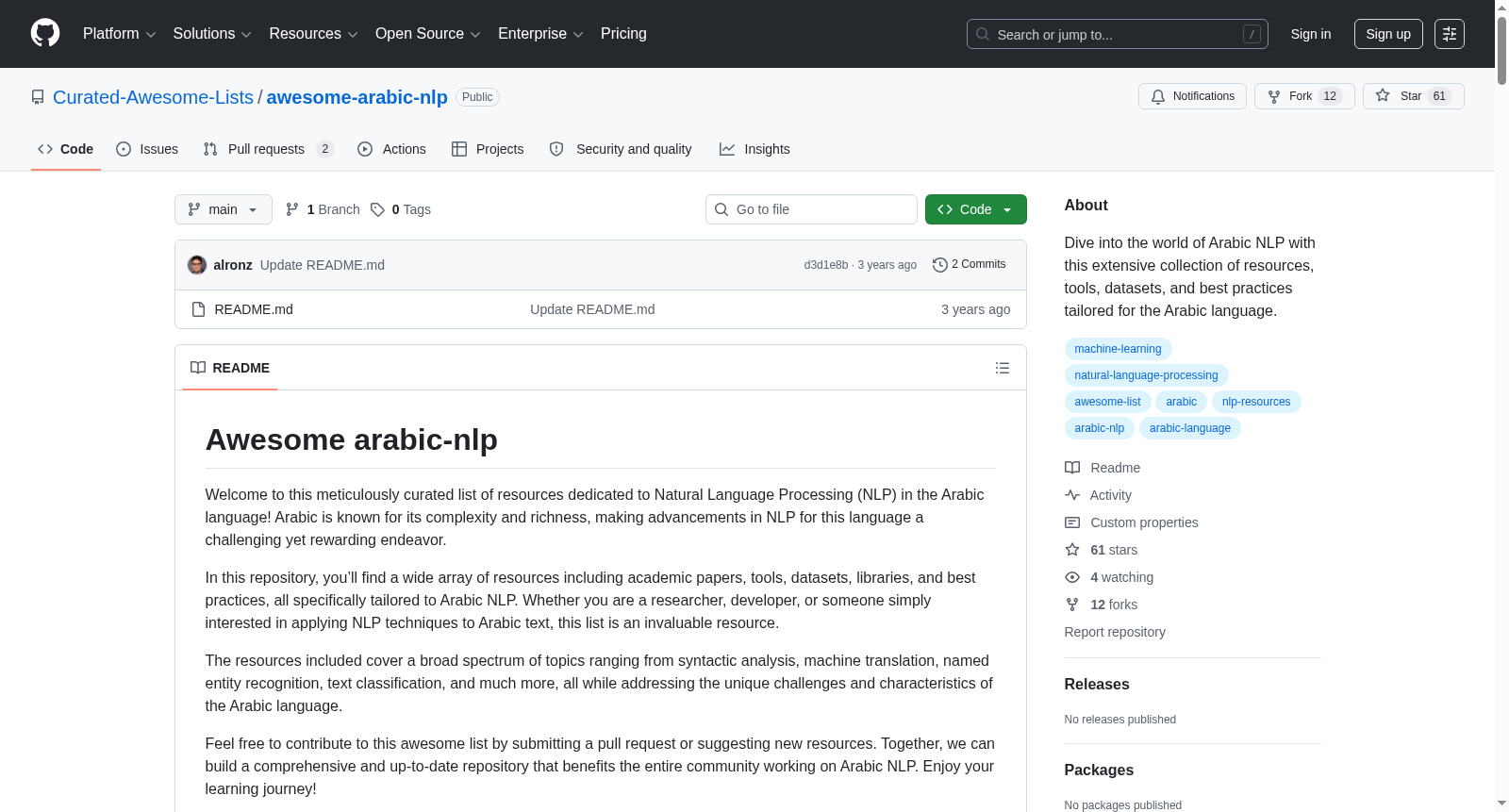Image resolution: width=1509 pixels, height=812 pixels.
Task: Open the alronz author link
Action: (x=233, y=265)
